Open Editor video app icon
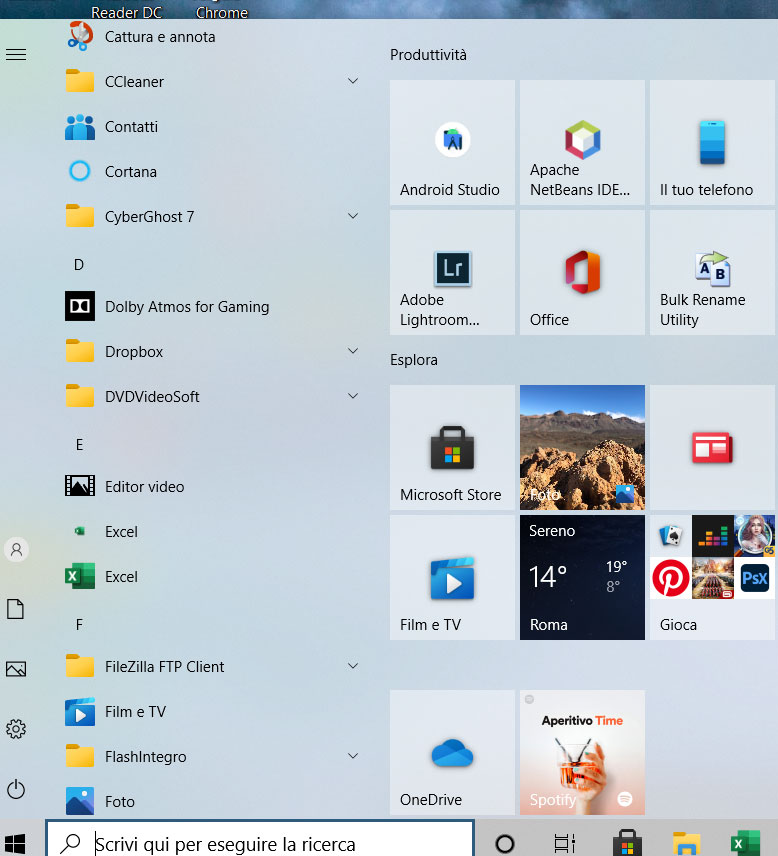 [x=80, y=486]
